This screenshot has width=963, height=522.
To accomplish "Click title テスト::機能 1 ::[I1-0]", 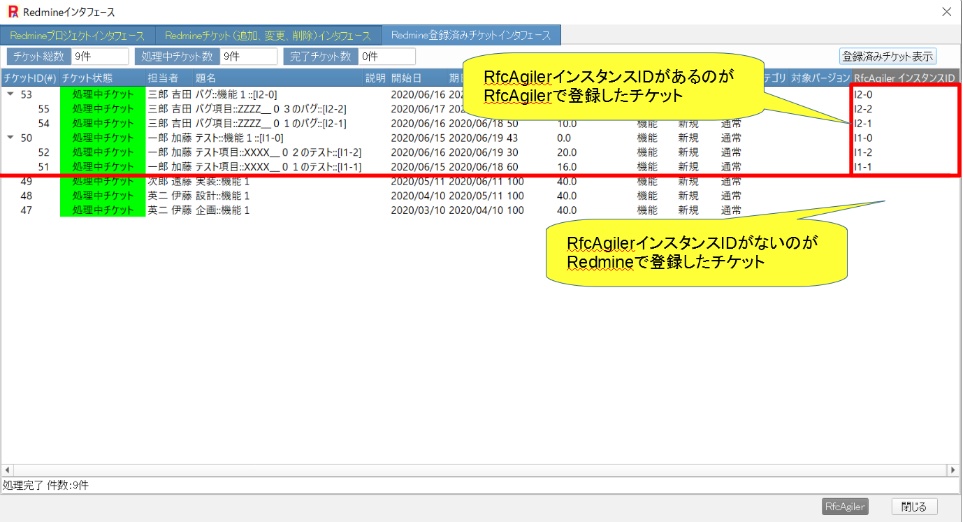I will point(239,138).
